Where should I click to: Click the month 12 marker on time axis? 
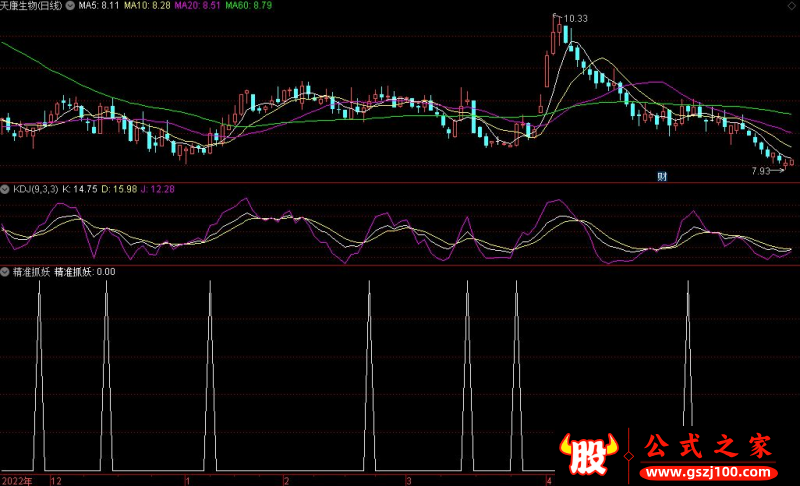click(55, 480)
